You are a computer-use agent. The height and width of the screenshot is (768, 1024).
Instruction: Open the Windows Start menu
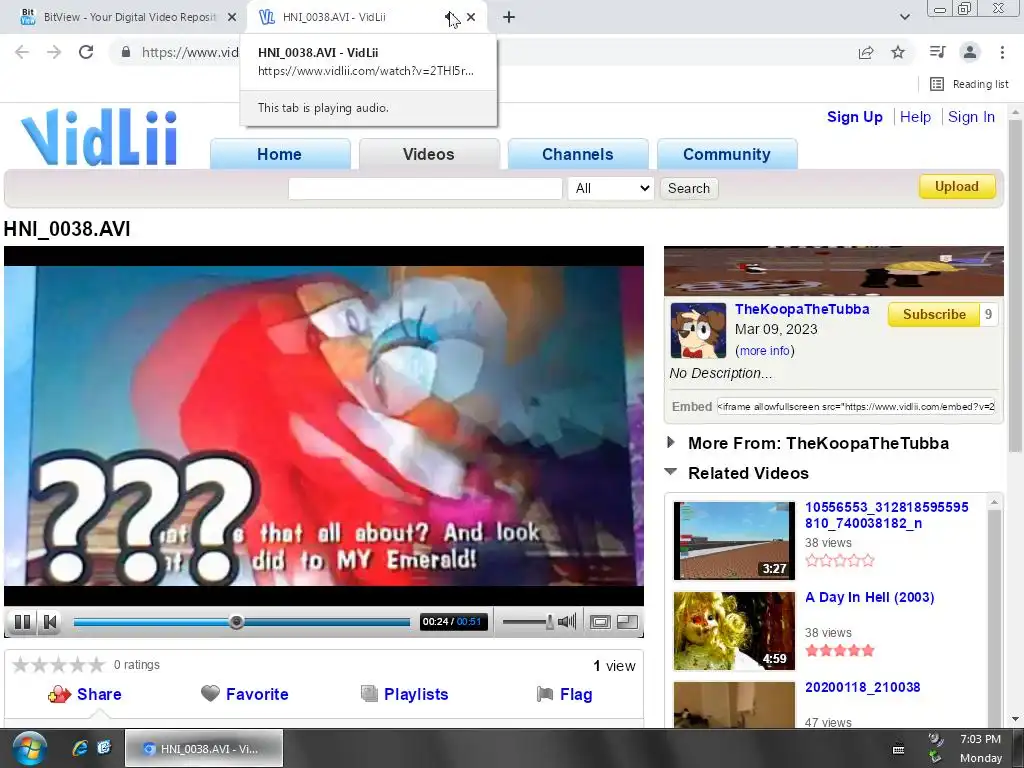pyautogui.click(x=29, y=748)
